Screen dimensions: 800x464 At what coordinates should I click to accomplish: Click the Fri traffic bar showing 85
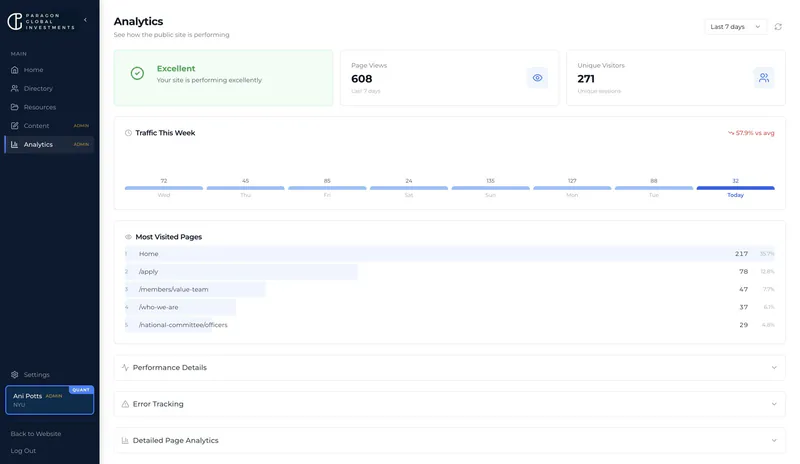click(x=327, y=188)
